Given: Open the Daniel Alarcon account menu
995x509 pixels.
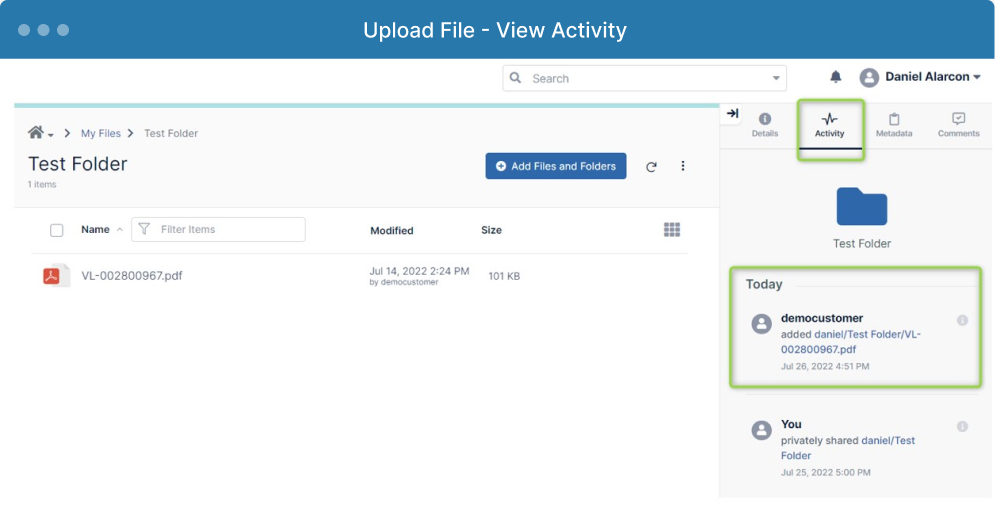Looking at the screenshot, I should 933,77.
